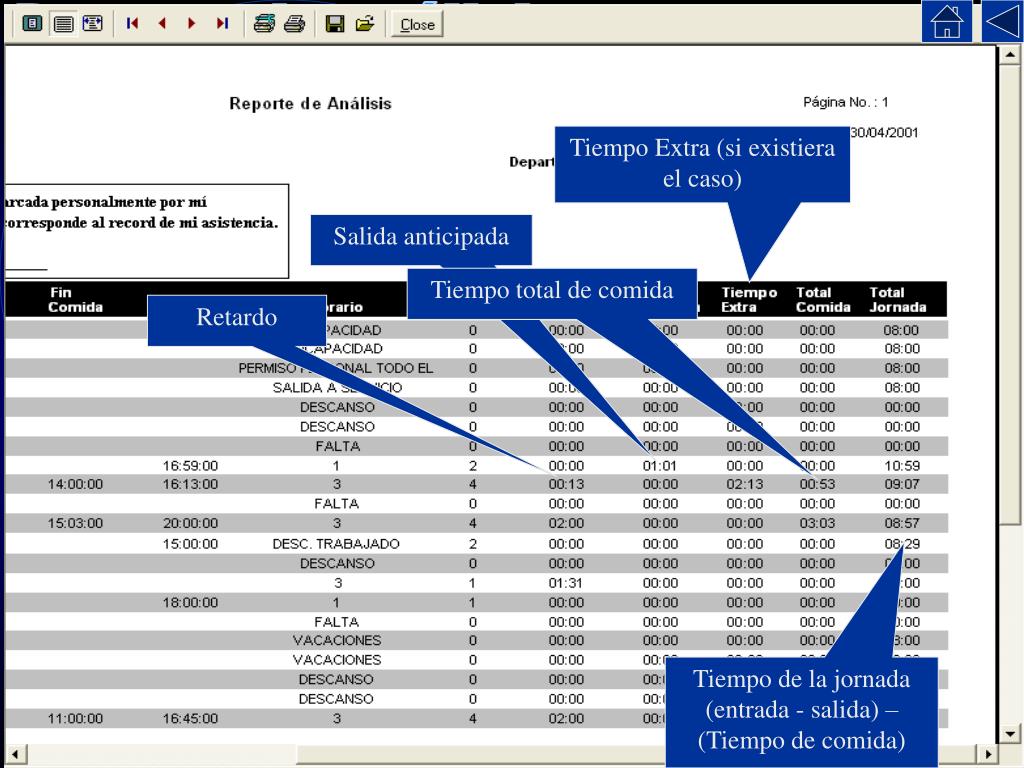Jump to the last report page
The height and width of the screenshot is (768, 1024).
222,24
